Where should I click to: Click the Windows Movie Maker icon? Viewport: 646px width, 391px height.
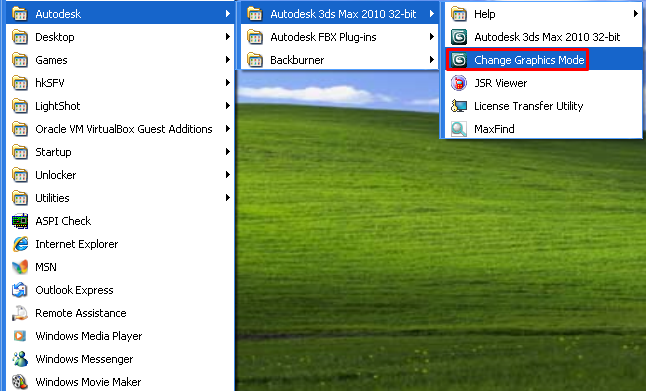pyautogui.click(x=20, y=382)
